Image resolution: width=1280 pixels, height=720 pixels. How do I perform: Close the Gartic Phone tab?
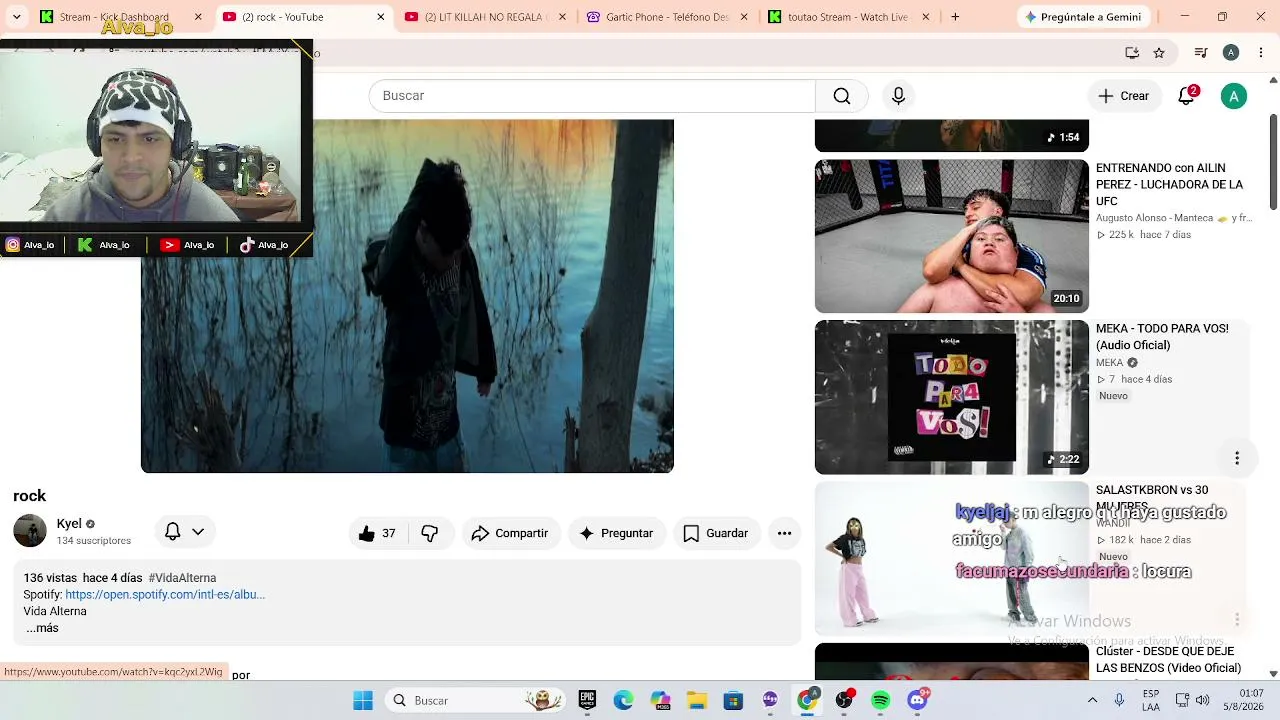[x=744, y=17]
